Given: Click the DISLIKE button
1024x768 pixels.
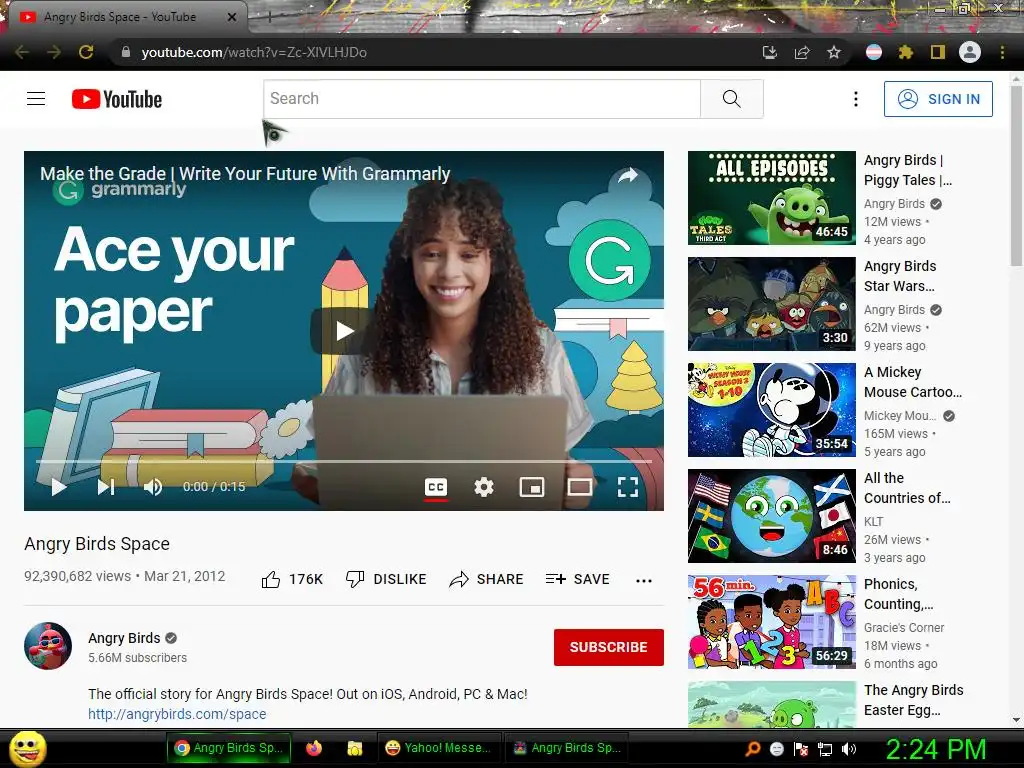Looking at the screenshot, I should click(386, 579).
